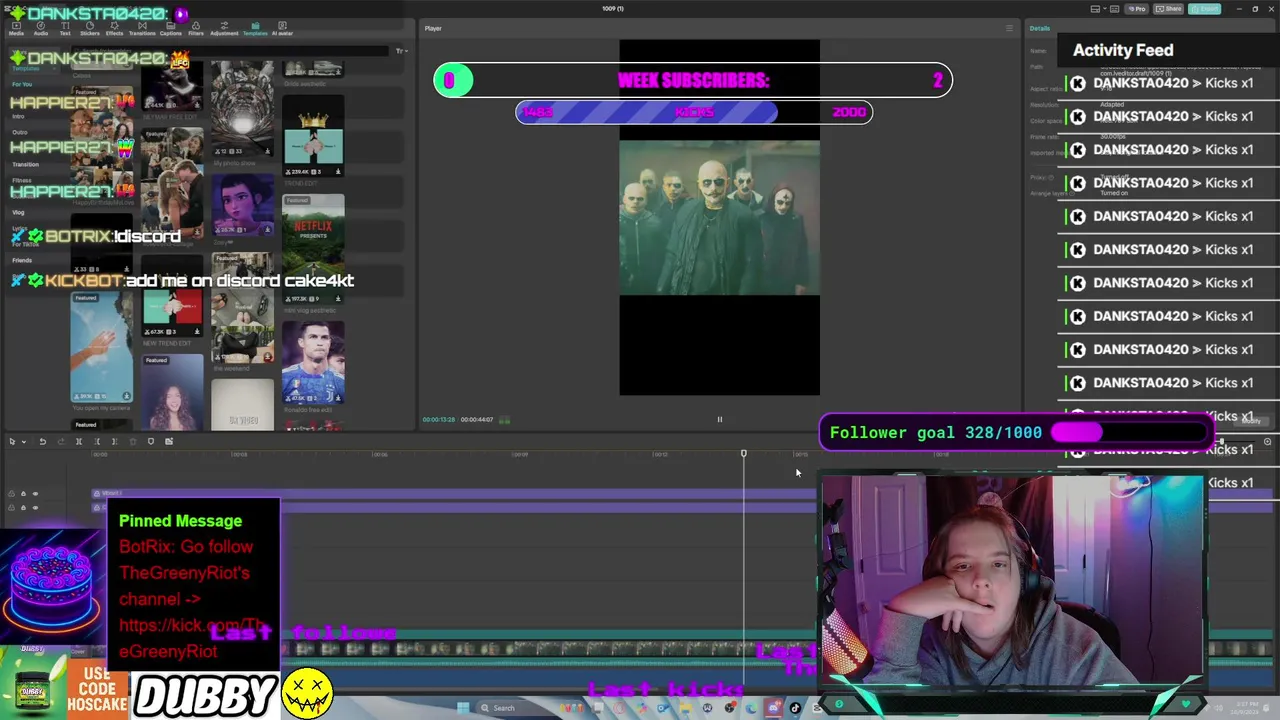The image size is (1280, 720).
Task: Click the Undo icon in timeline toolbar
Action: point(43,441)
